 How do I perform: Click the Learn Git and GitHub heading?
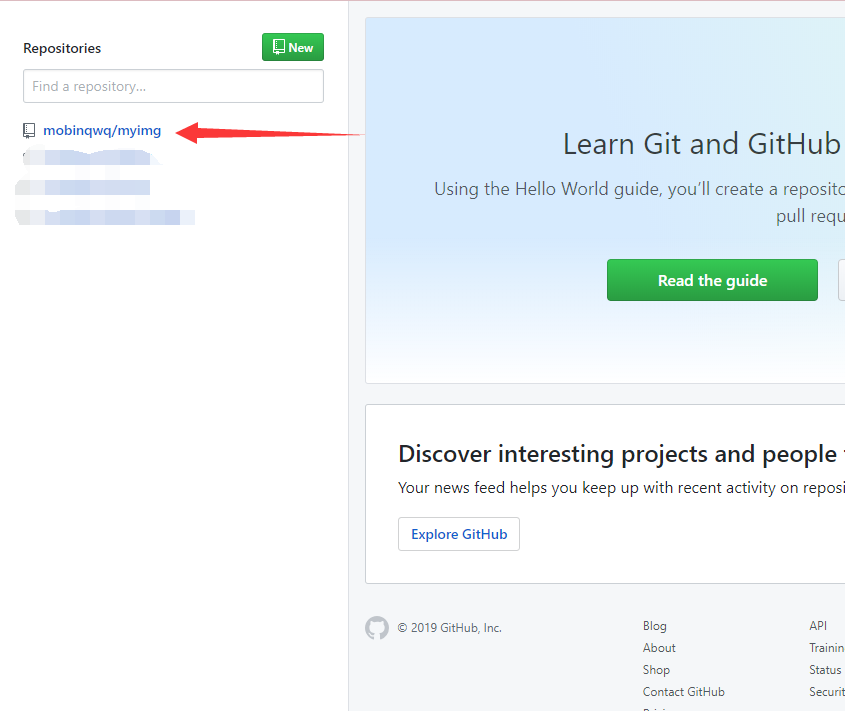click(703, 144)
